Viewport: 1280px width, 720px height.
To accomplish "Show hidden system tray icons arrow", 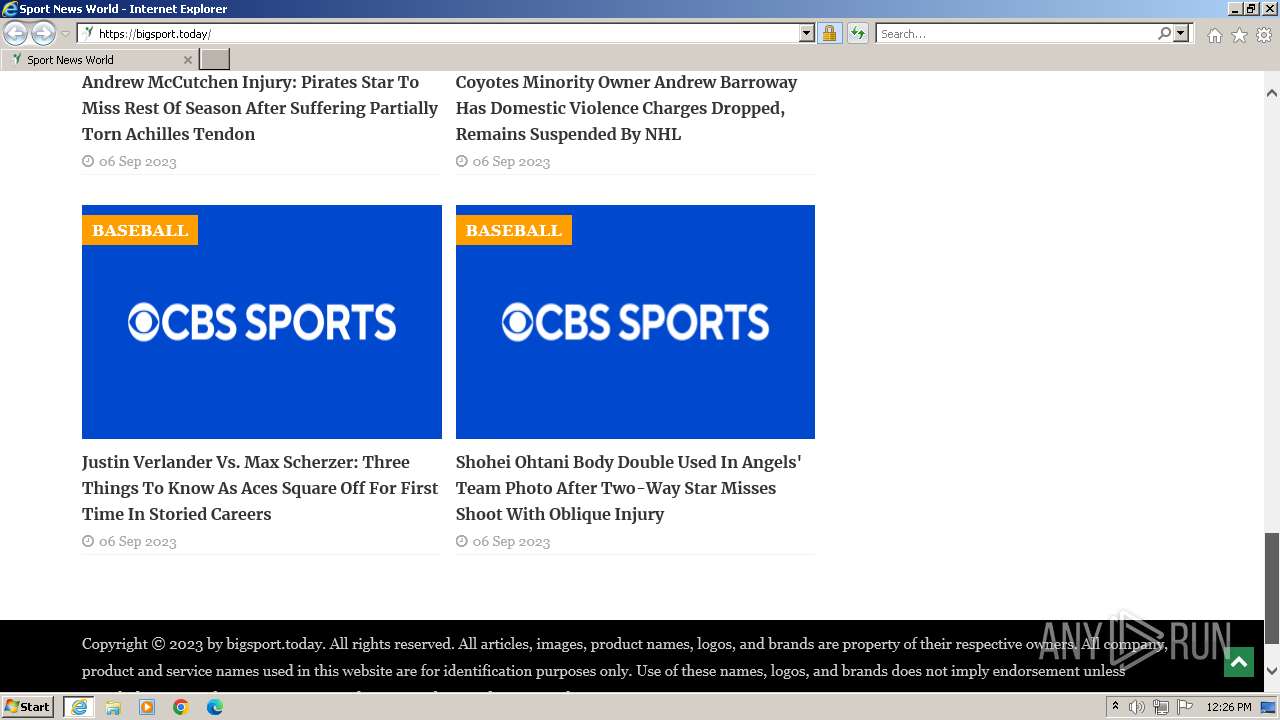I will tap(1115, 707).
